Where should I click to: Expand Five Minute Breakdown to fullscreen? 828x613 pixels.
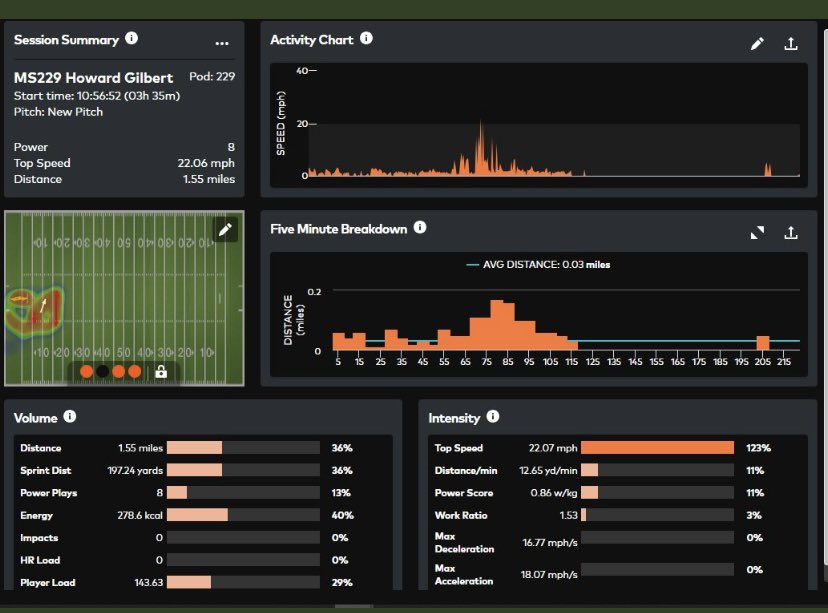(757, 232)
